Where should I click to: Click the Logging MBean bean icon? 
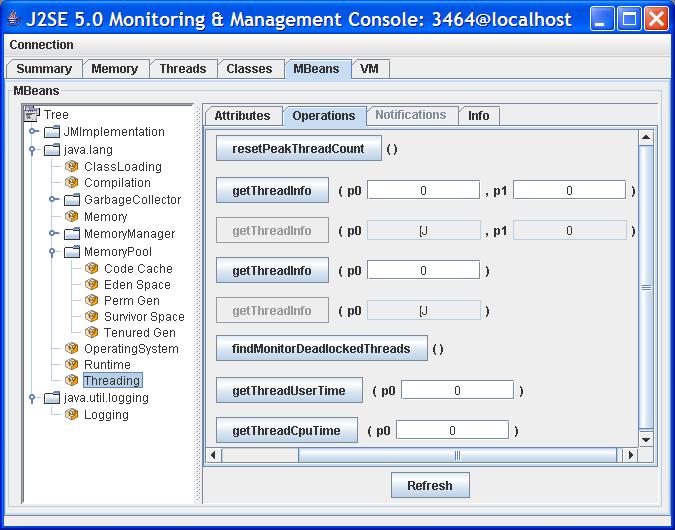point(72,415)
